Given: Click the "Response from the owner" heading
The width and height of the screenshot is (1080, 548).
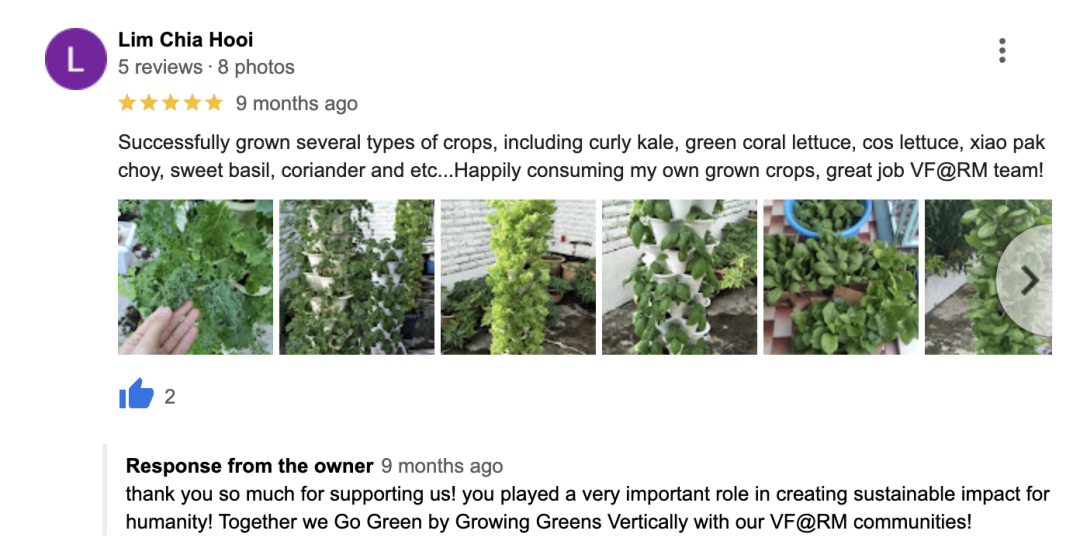Looking at the screenshot, I should (x=249, y=466).
